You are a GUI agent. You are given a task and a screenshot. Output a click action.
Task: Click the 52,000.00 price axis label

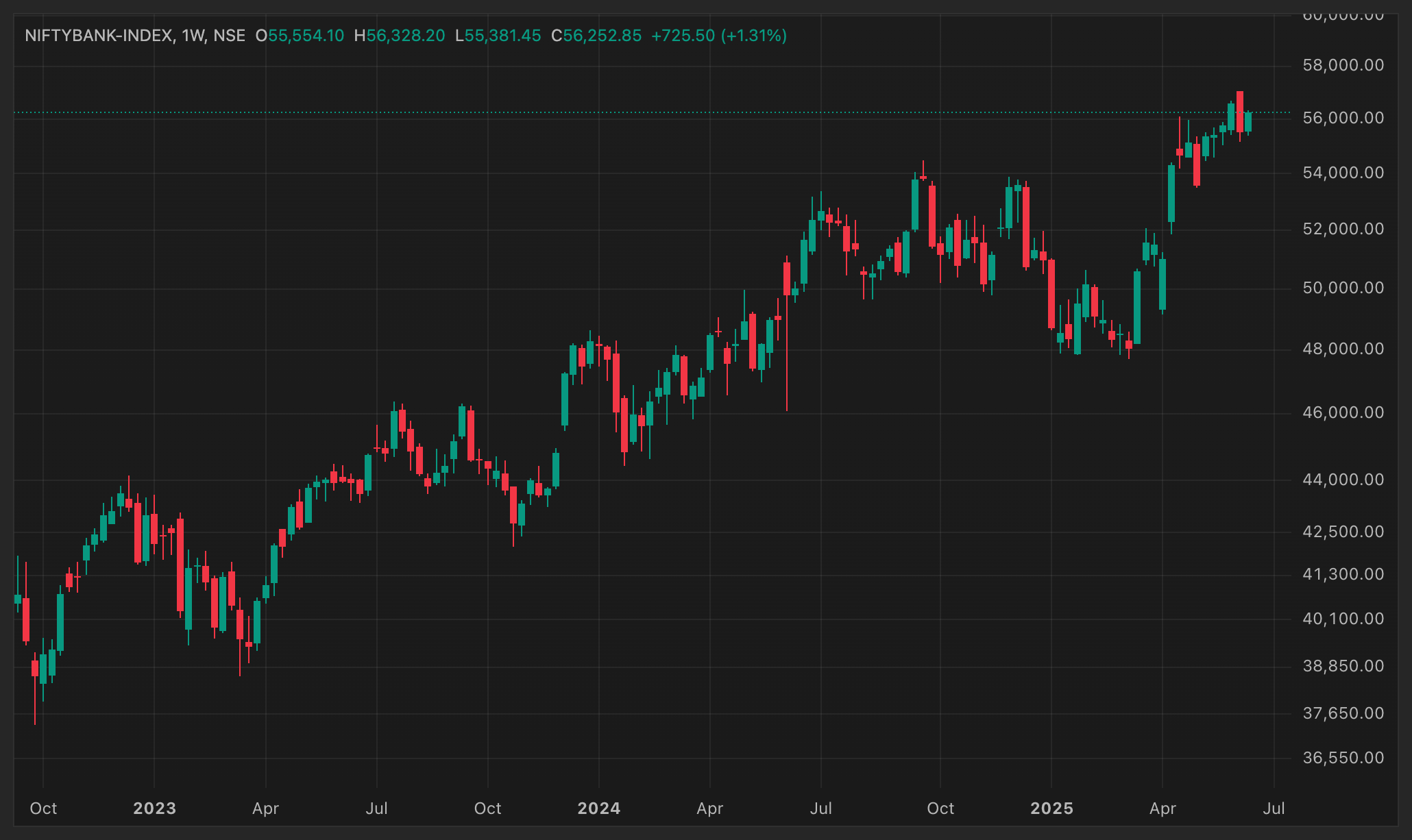tap(1343, 229)
